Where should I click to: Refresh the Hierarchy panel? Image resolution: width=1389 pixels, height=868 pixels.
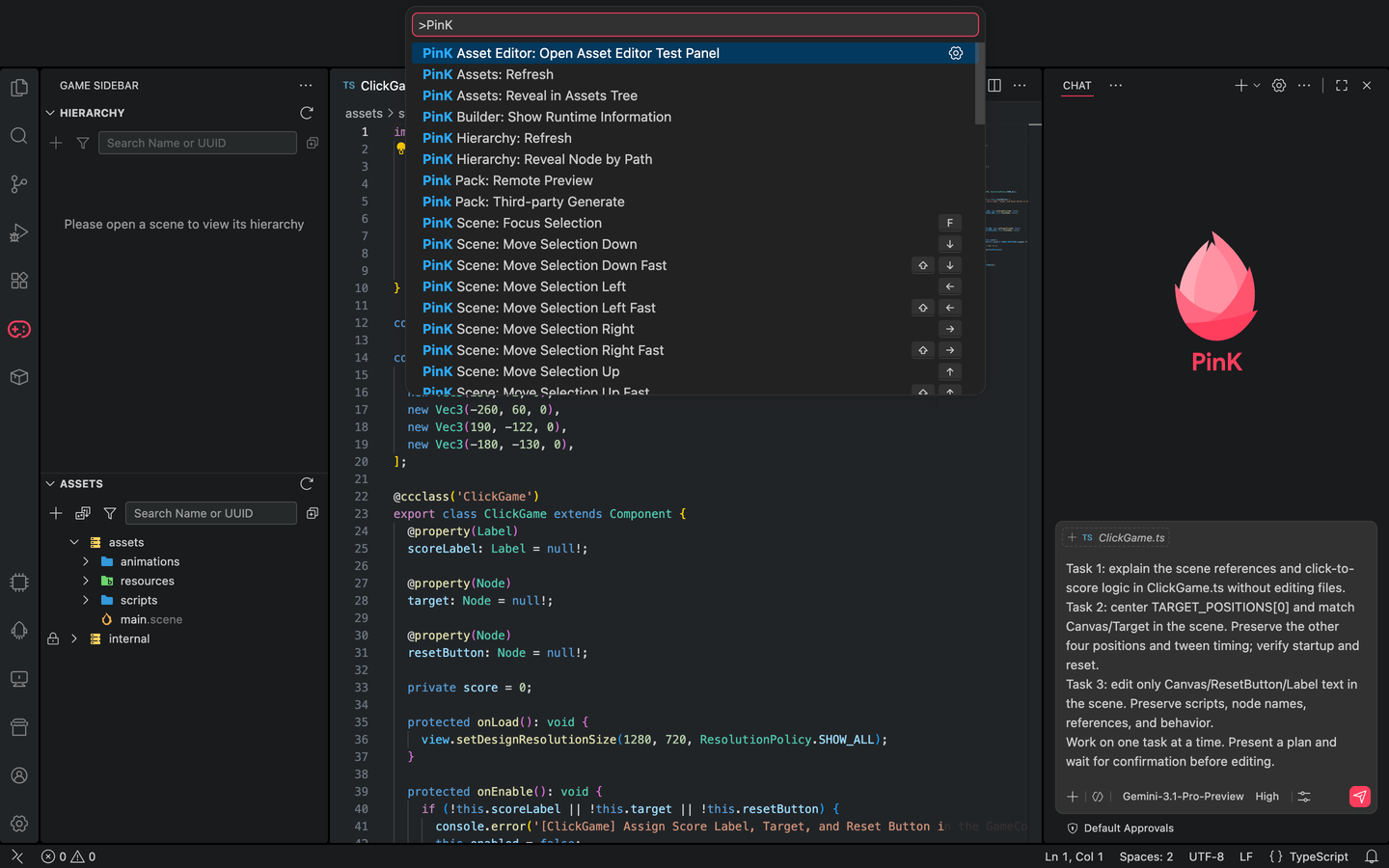[x=307, y=113]
